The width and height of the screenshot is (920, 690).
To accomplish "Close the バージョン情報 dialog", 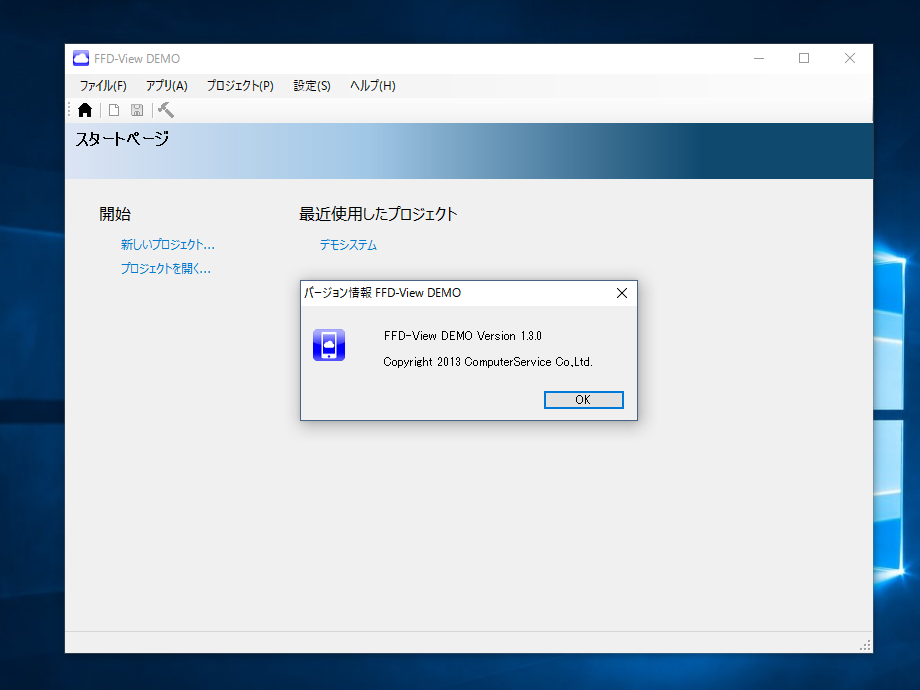I will (622, 293).
